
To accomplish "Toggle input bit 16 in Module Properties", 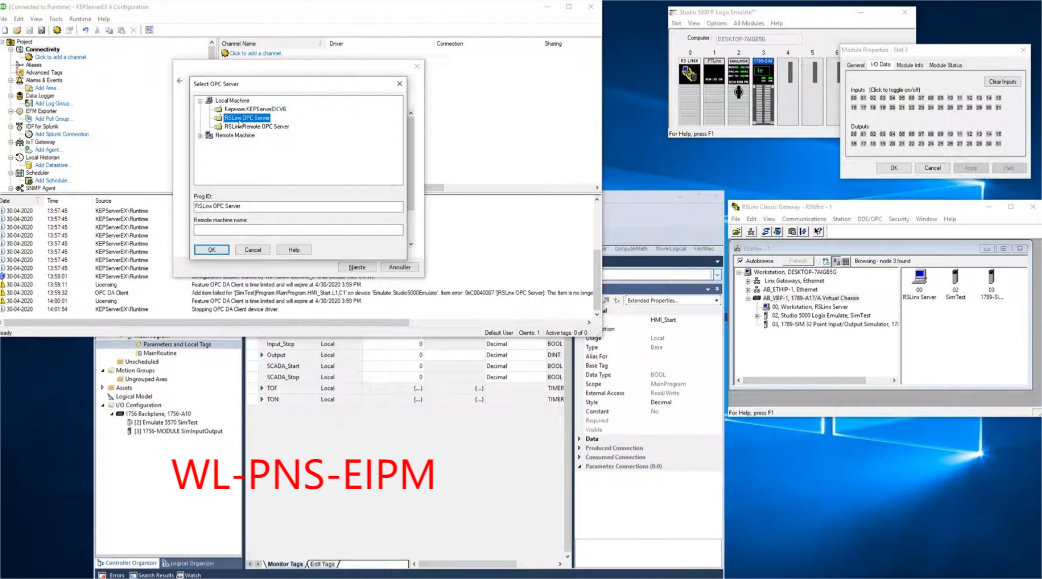I will (x=853, y=107).
